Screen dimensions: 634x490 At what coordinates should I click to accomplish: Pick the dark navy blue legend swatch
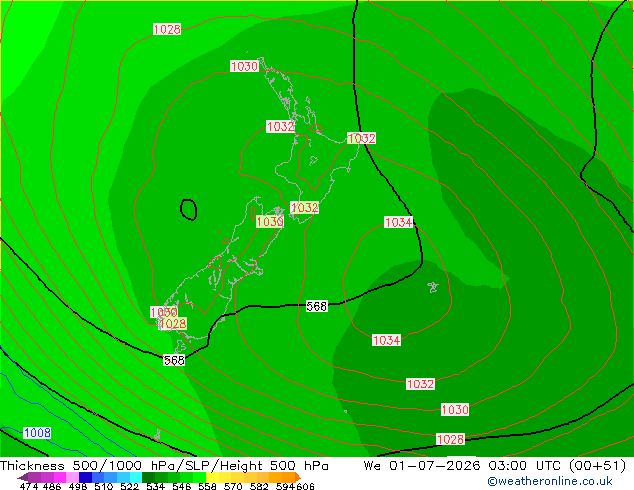[85, 477]
